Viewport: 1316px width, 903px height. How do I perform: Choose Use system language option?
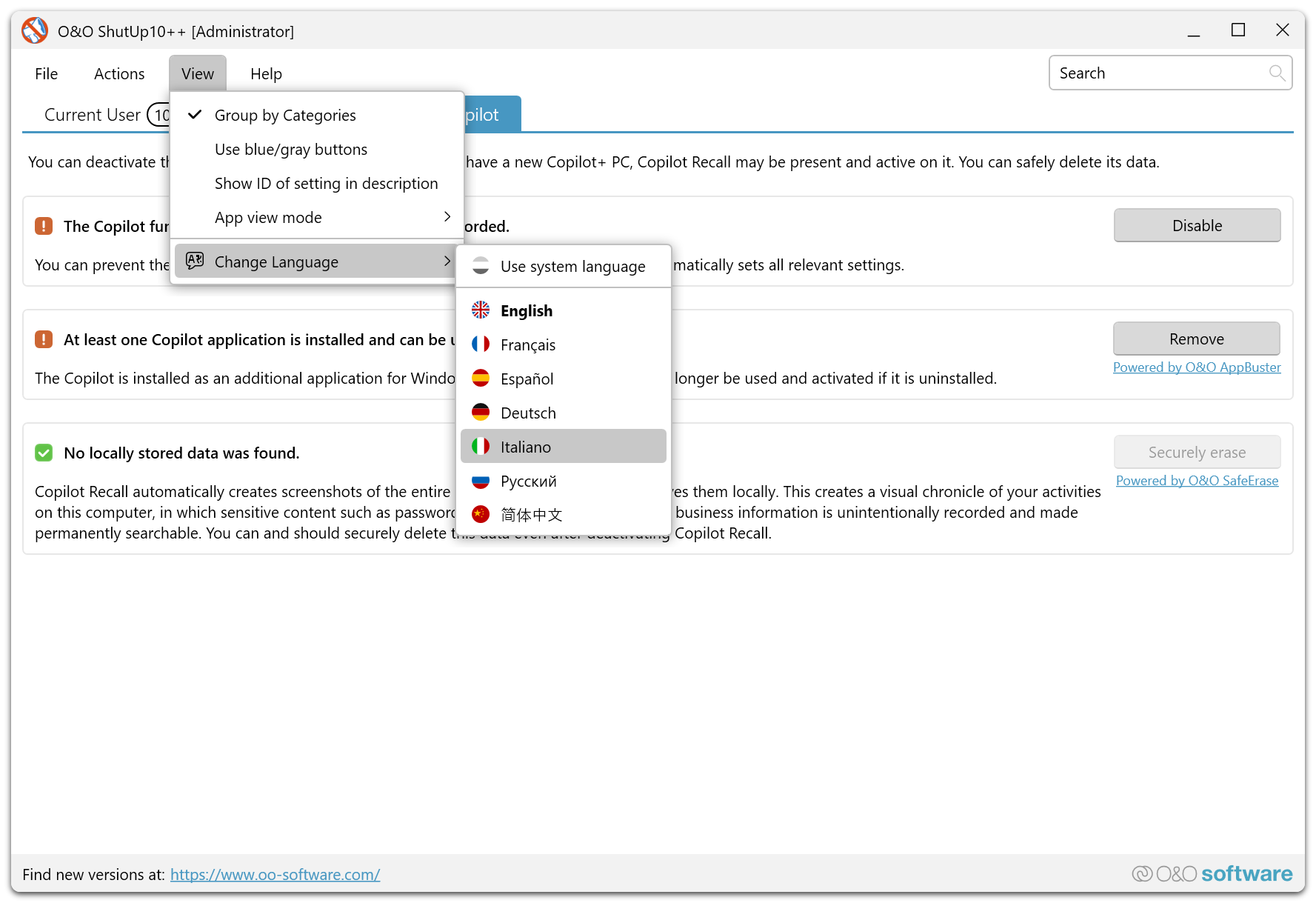click(x=572, y=267)
